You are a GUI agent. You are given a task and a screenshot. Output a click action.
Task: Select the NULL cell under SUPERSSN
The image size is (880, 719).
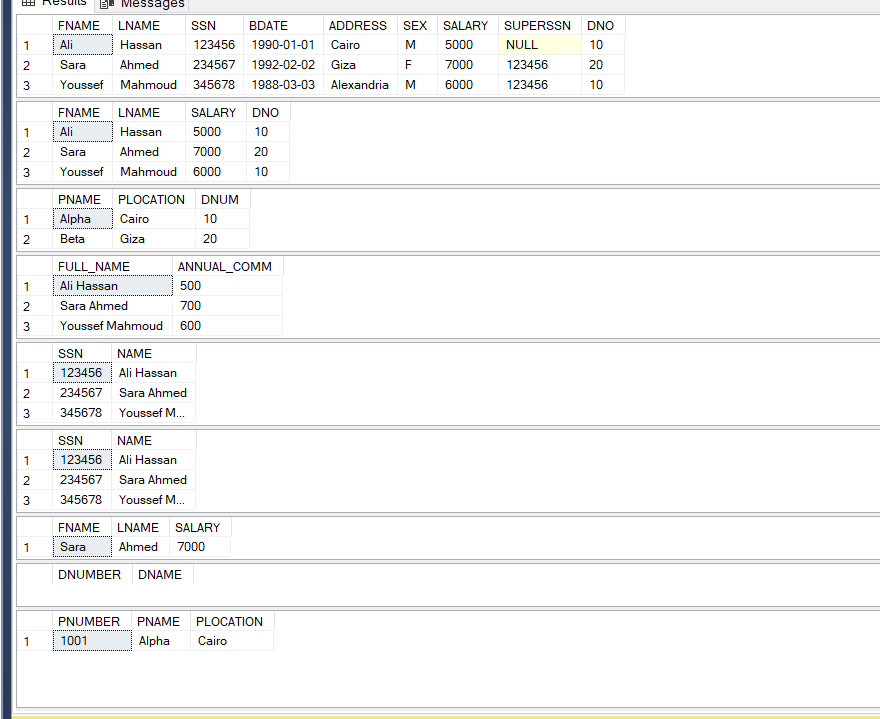tap(539, 45)
